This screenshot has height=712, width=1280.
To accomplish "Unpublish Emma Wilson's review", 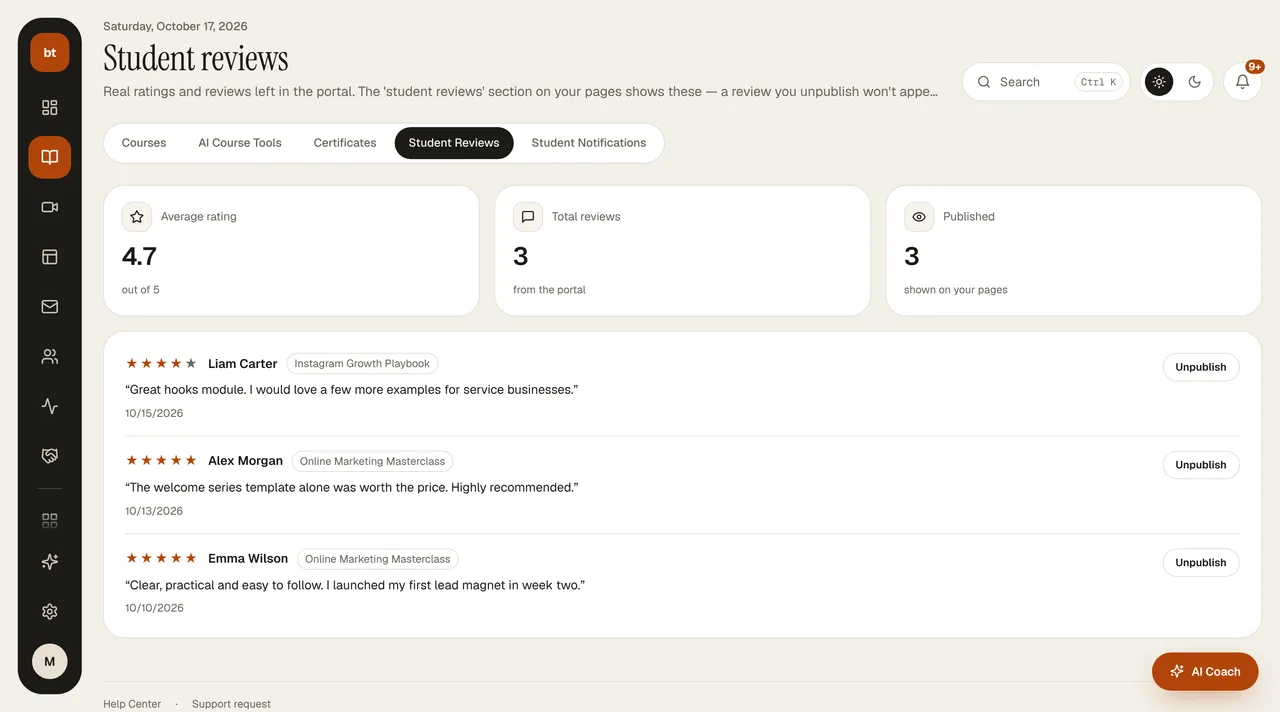I will click(1201, 563).
